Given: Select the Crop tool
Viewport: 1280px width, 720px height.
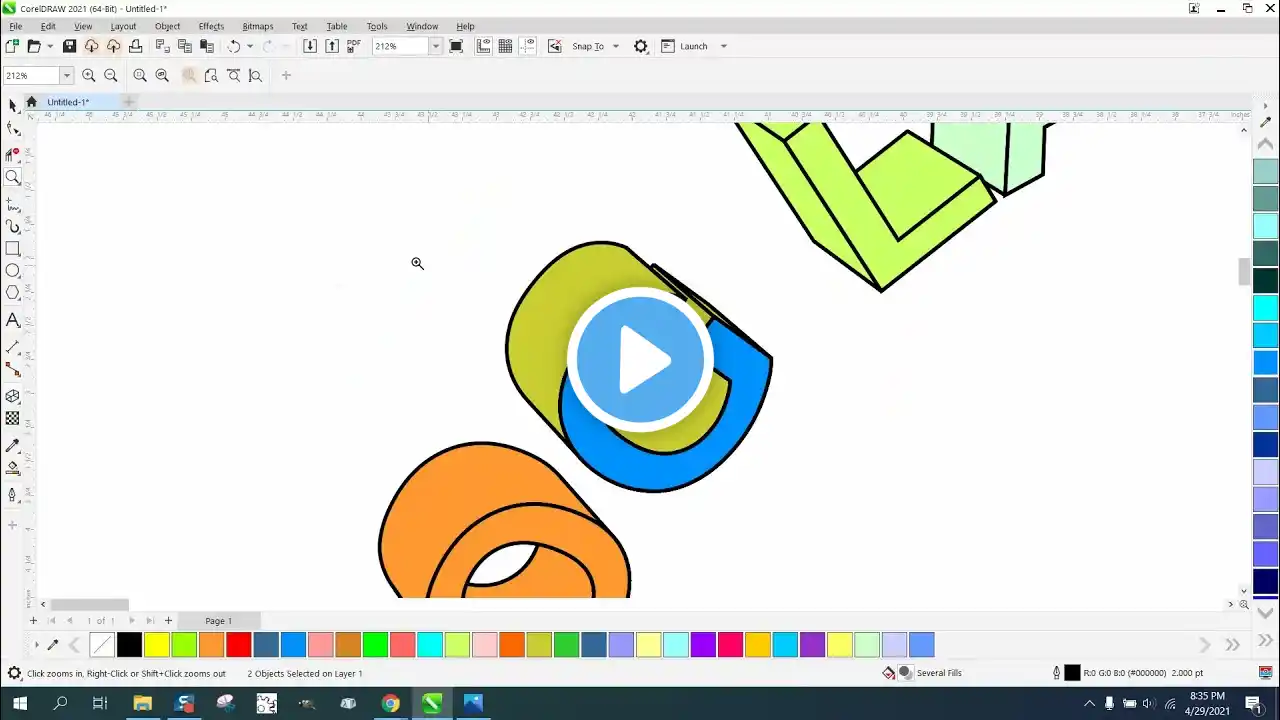Looking at the screenshot, I should [x=13, y=154].
